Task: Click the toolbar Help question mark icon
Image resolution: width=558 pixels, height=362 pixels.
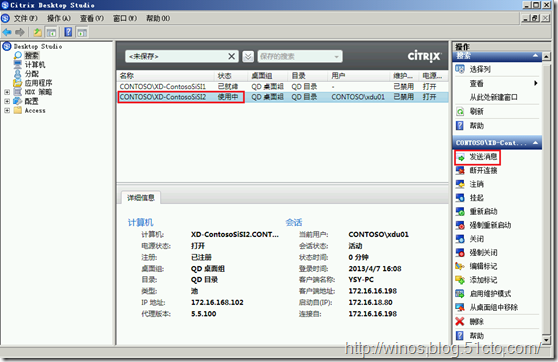Action: coord(68,32)
